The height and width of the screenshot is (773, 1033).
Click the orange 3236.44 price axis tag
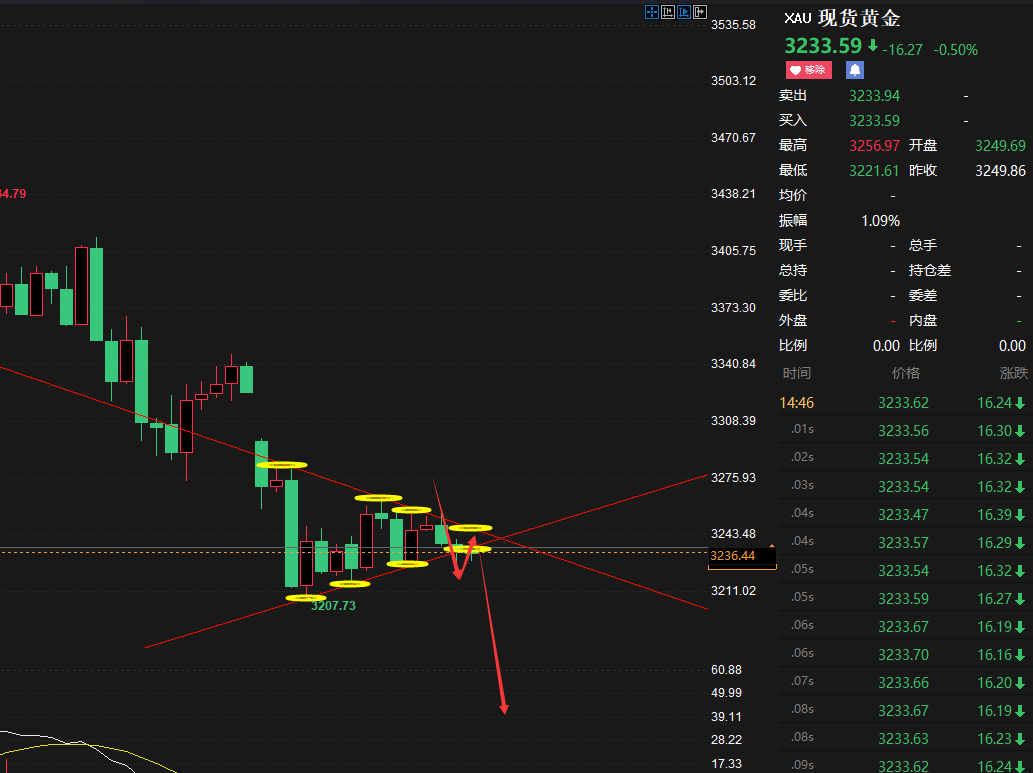(x=742, y=556)
